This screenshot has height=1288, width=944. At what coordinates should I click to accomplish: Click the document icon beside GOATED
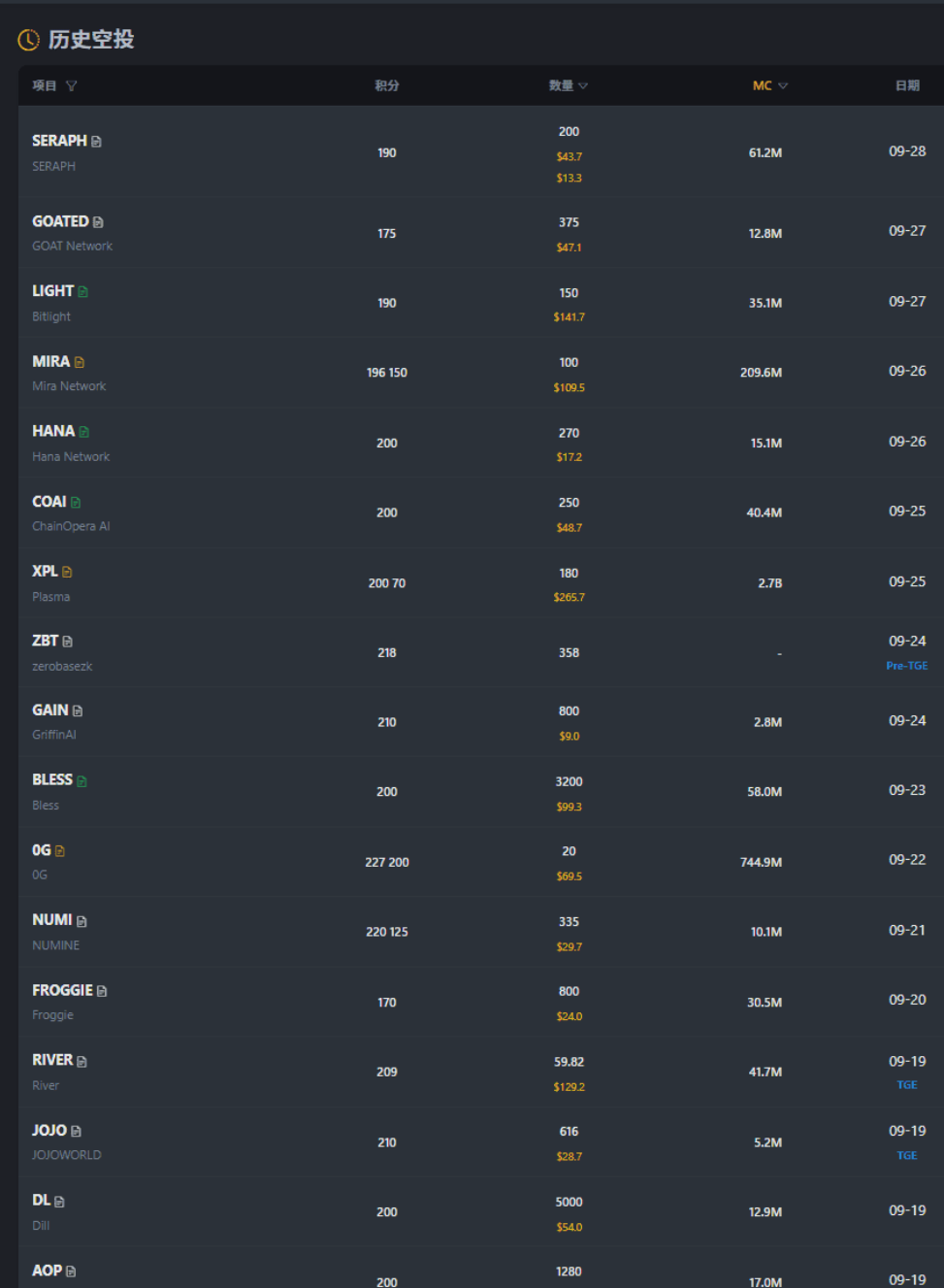click(x=98, y=222)
